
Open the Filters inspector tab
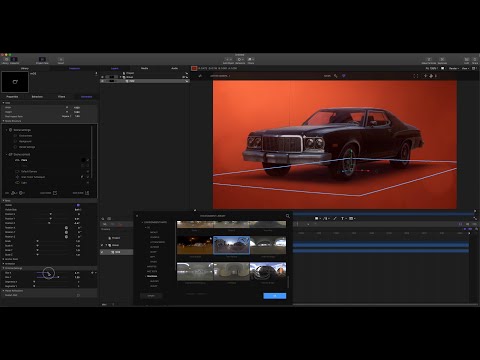62,97
